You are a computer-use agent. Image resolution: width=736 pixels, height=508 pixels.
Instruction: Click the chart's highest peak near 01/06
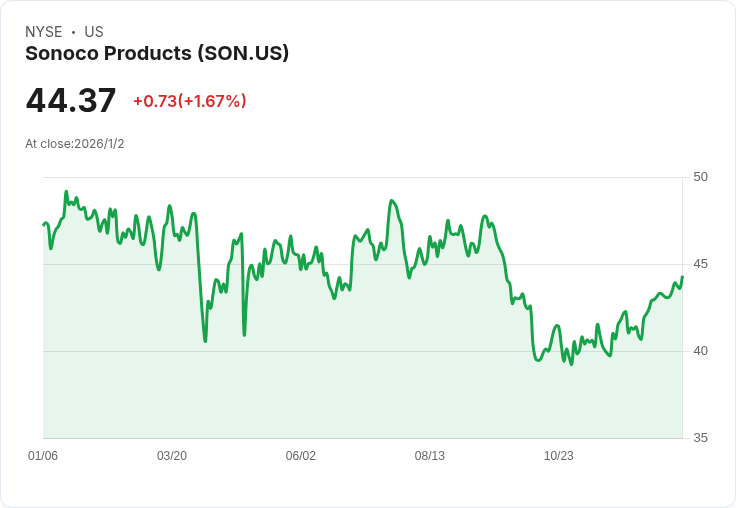[x=66, y=192]
